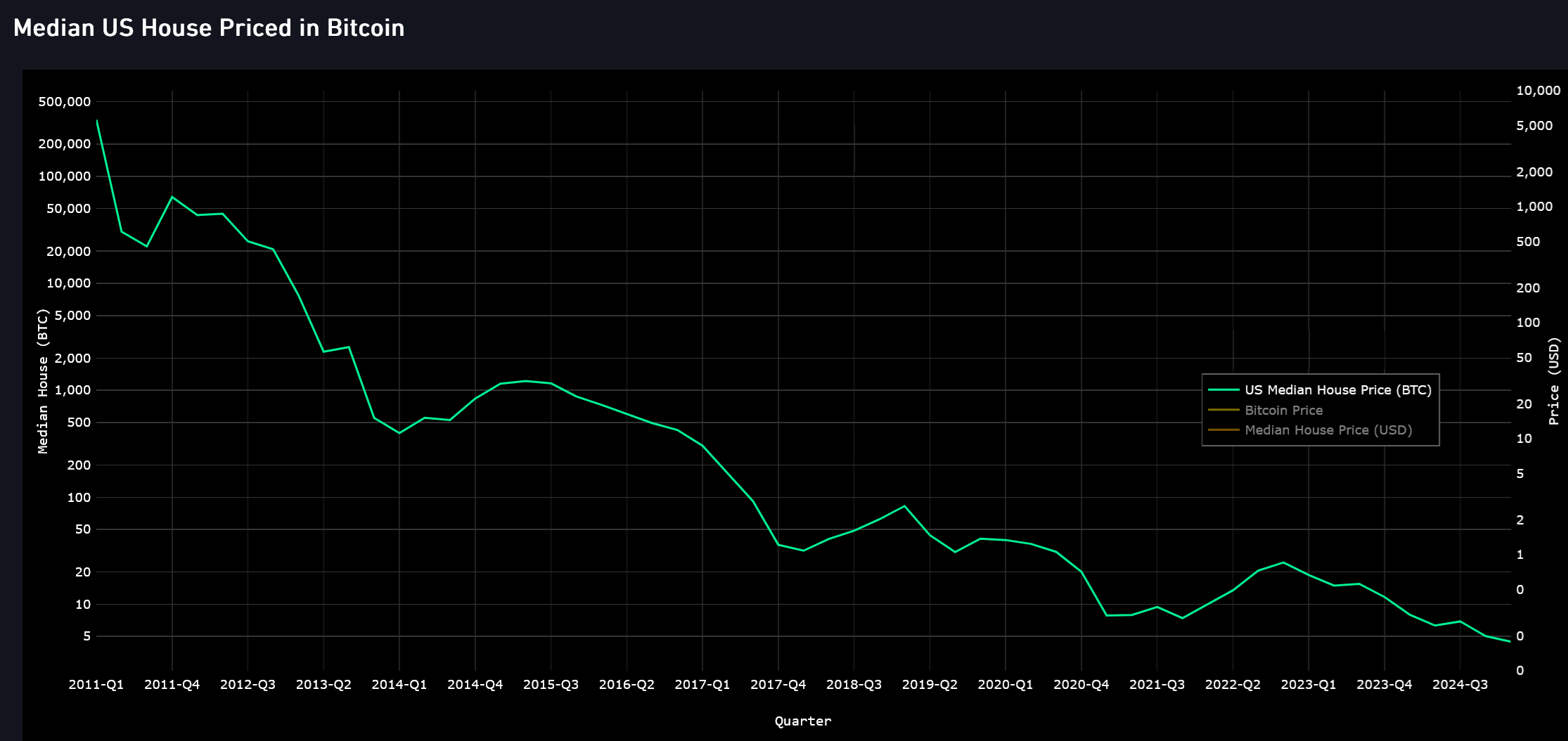Select 5,000 on the Median House (BTC) axis
The image size is (1568, 741).
click(x=72, y=316)
